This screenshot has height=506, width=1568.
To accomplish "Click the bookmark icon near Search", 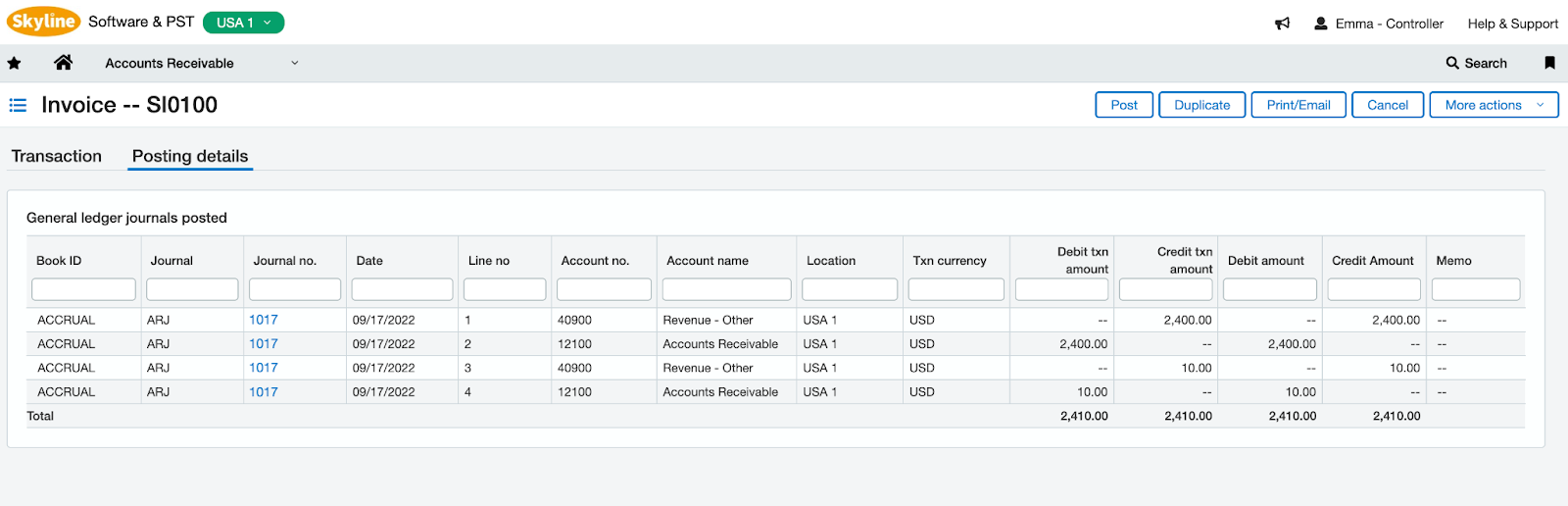I will [1549, 63].
